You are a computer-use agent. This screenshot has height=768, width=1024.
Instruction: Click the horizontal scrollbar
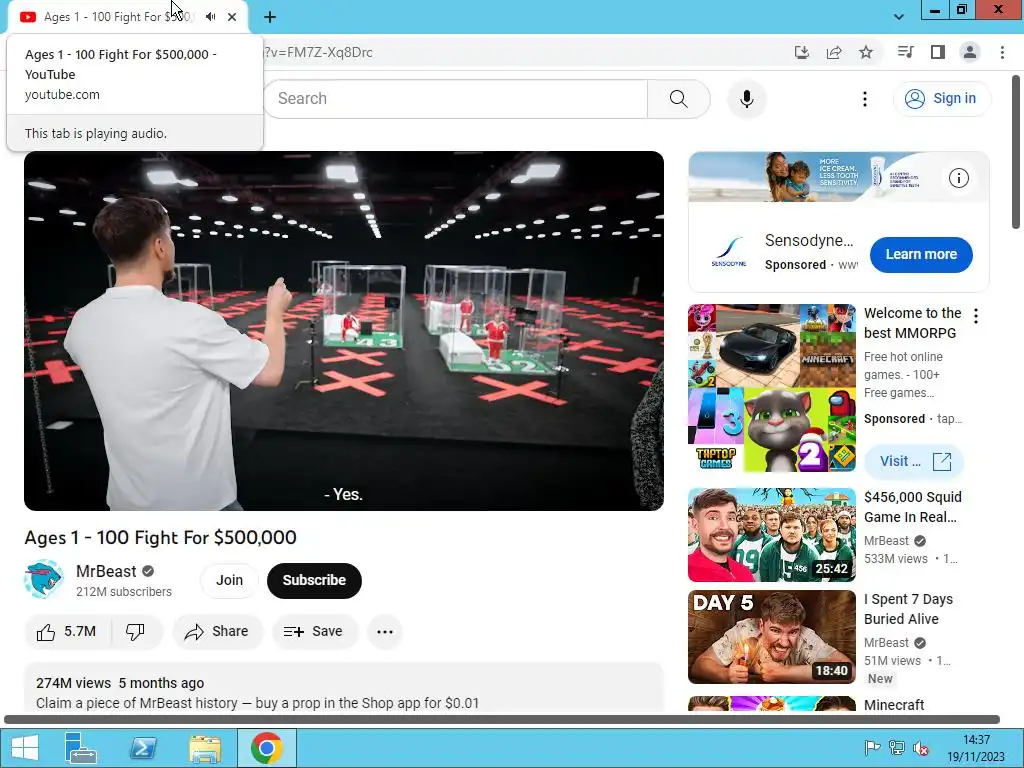502,720
